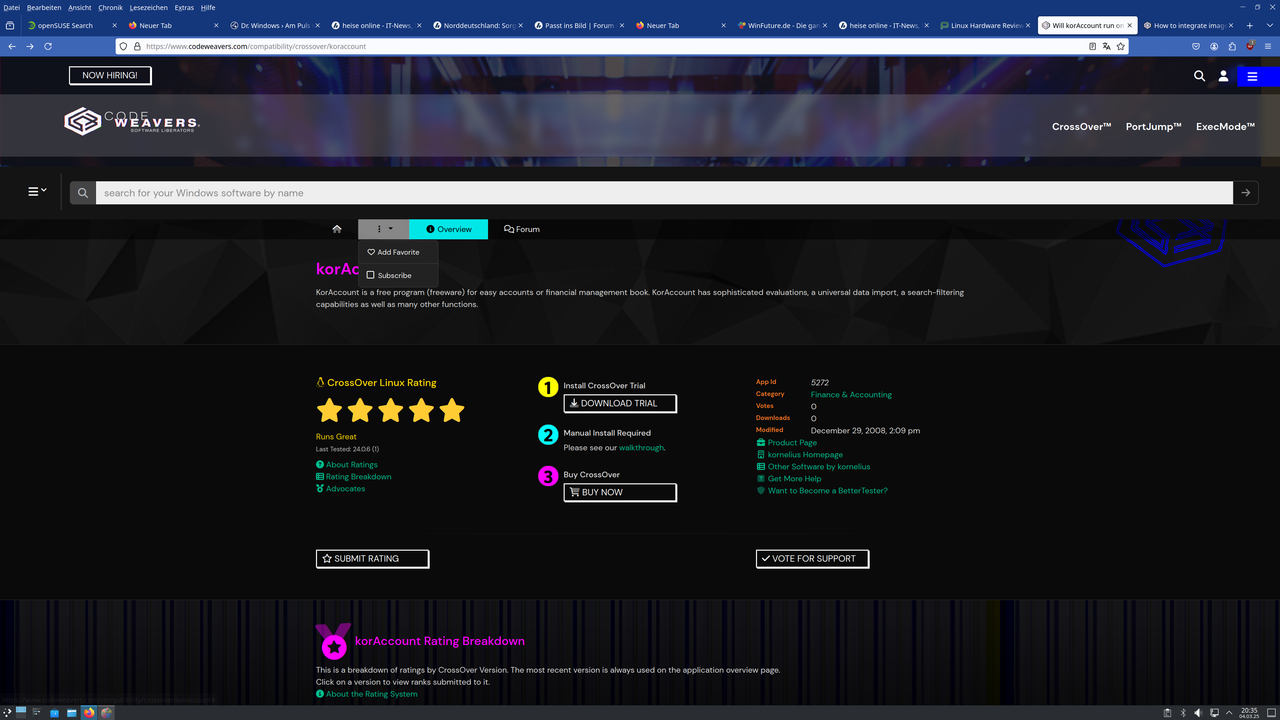Tick the Subscribe checkbox

371,275
